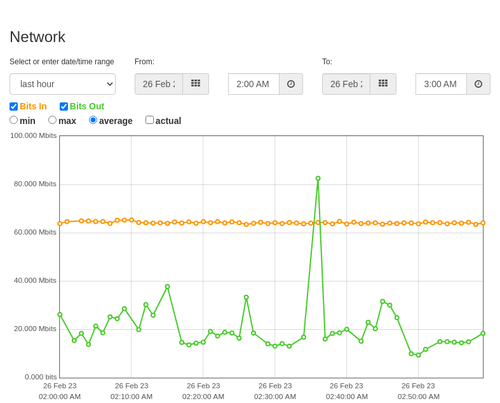Open the To time clock icon
The width and height of the screenshot is (500, 403).
478,84
